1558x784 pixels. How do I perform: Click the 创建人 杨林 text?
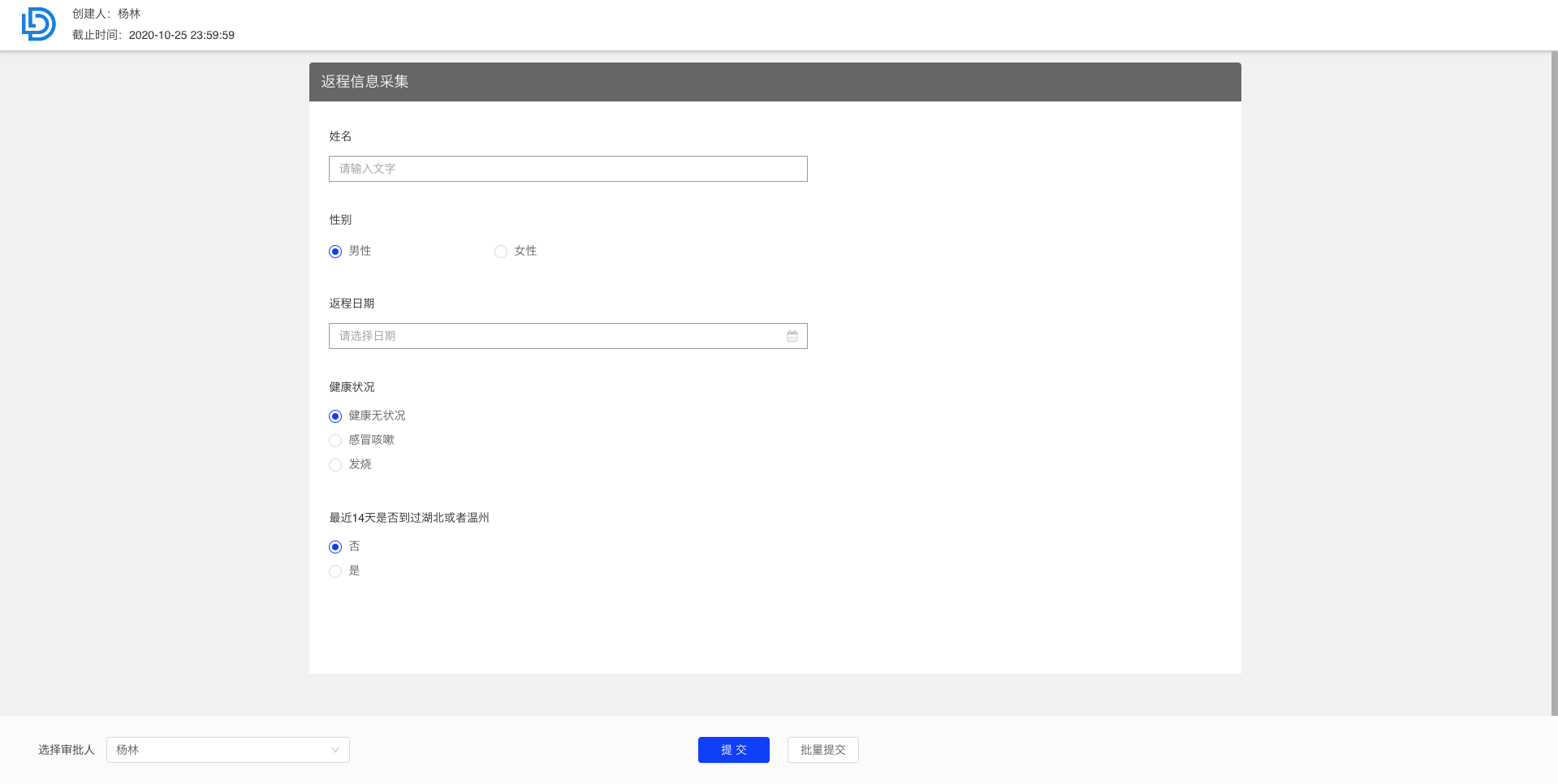pos(106,14)
